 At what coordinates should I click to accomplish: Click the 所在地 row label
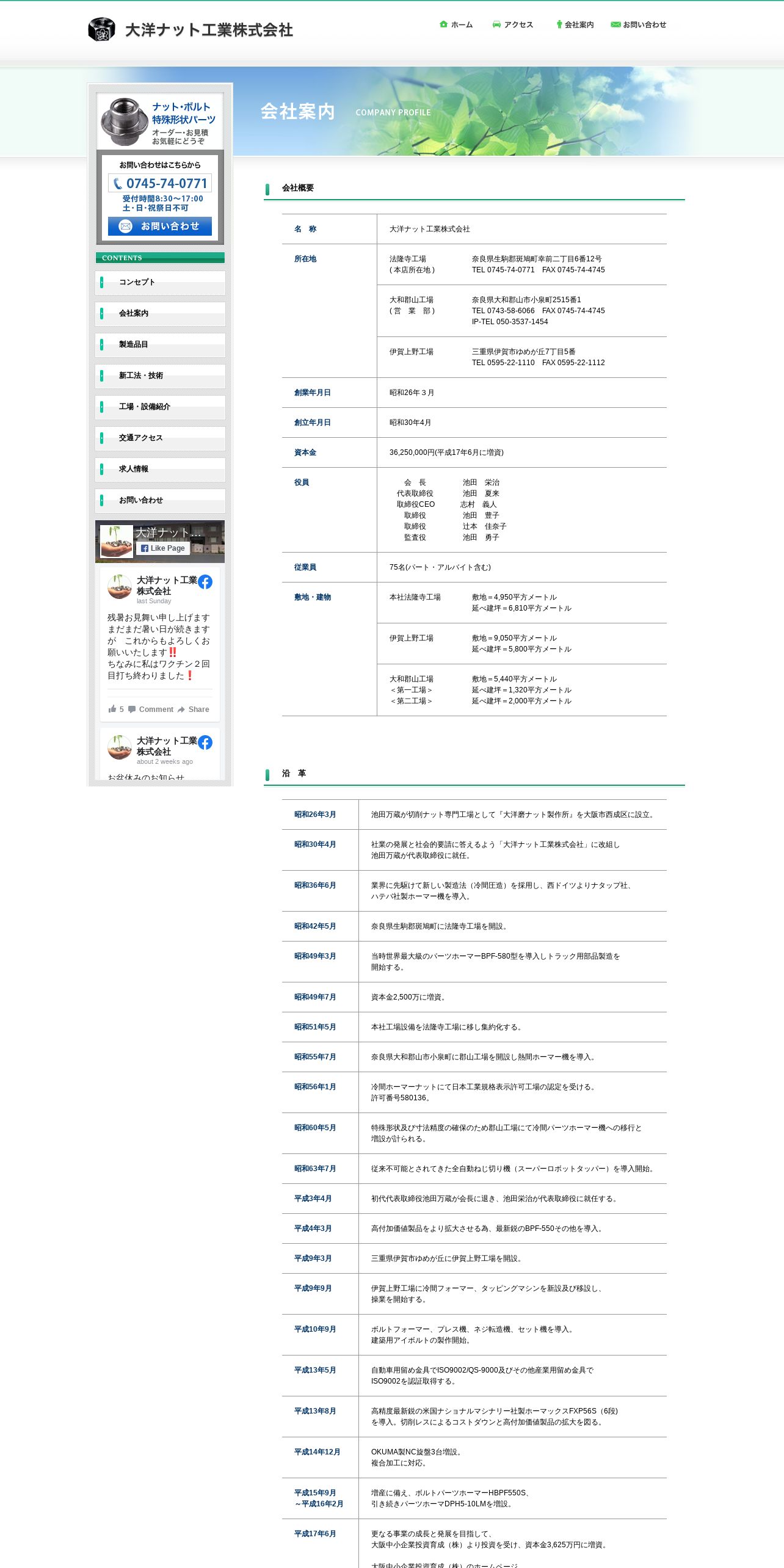[305, 259]
